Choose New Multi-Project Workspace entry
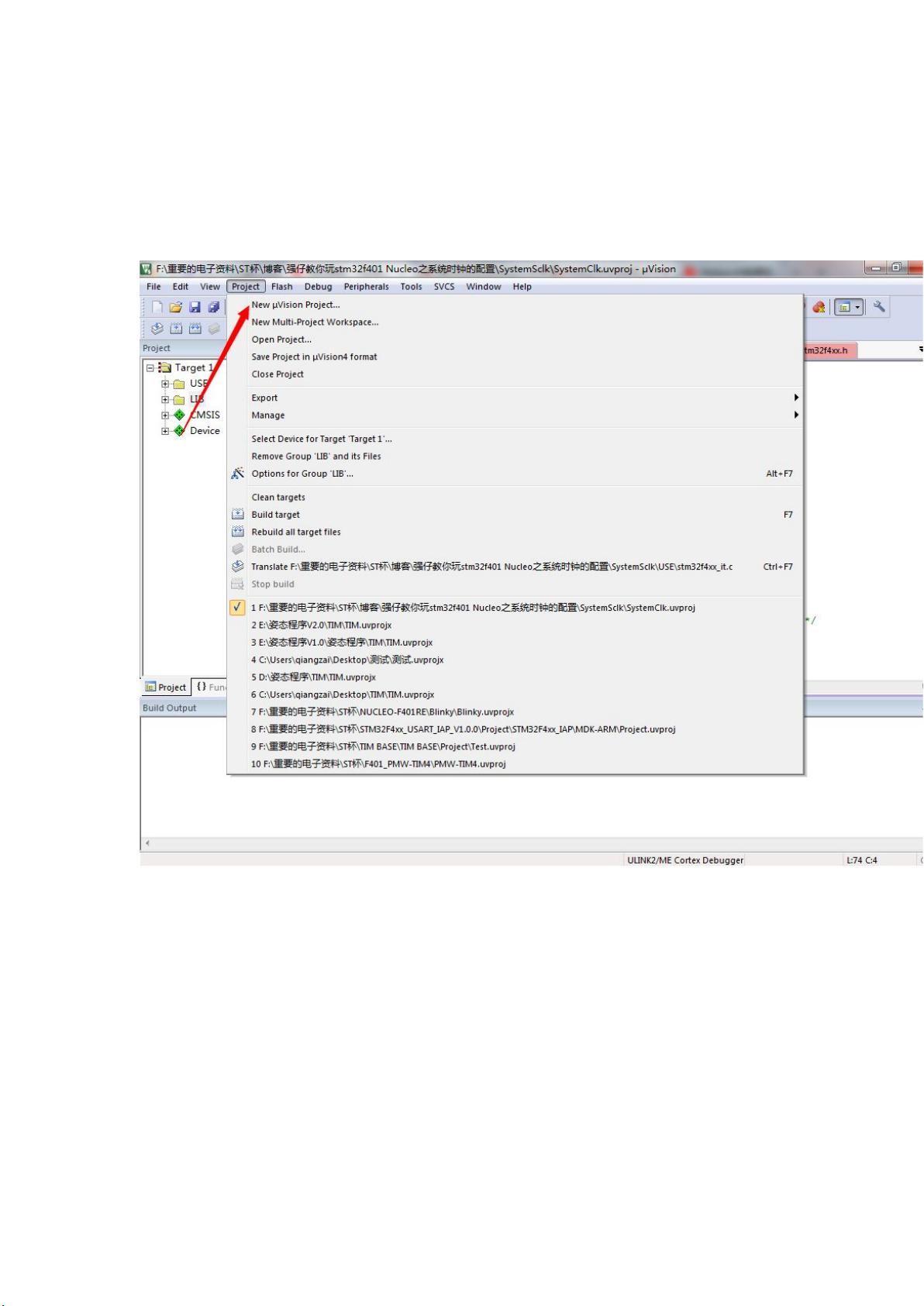The width and height of the screenshot is (924, 1306). (515, 322)
